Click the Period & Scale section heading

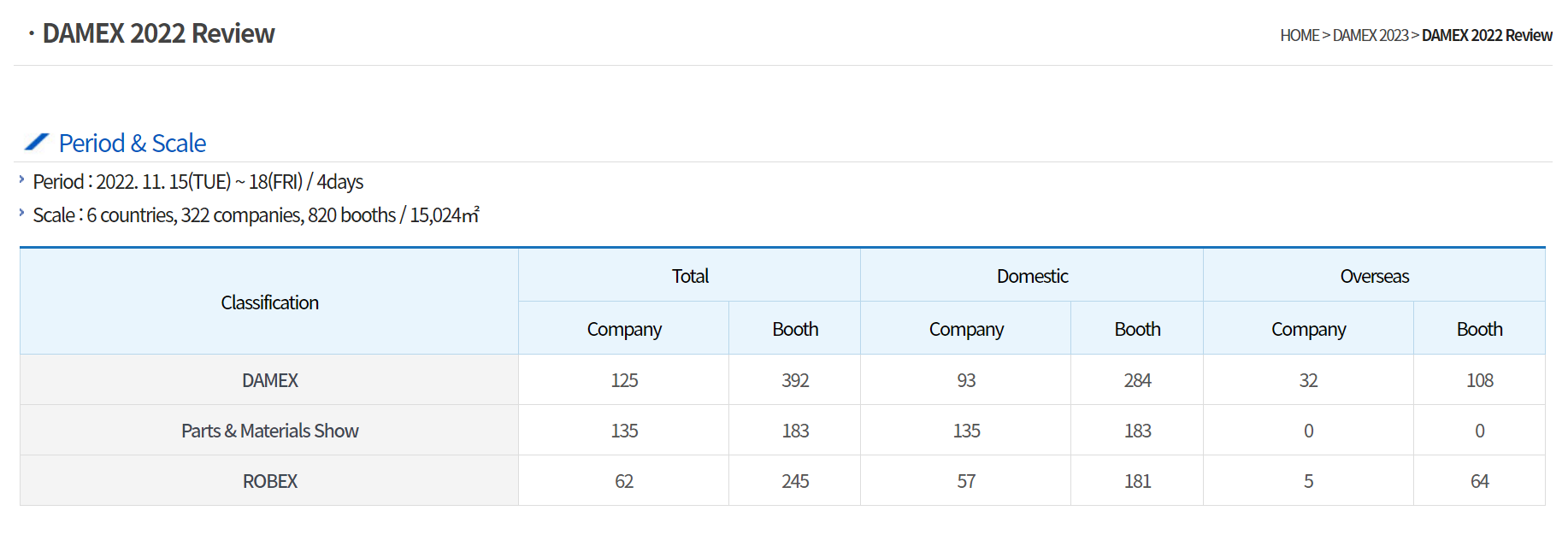pos(132,144)
